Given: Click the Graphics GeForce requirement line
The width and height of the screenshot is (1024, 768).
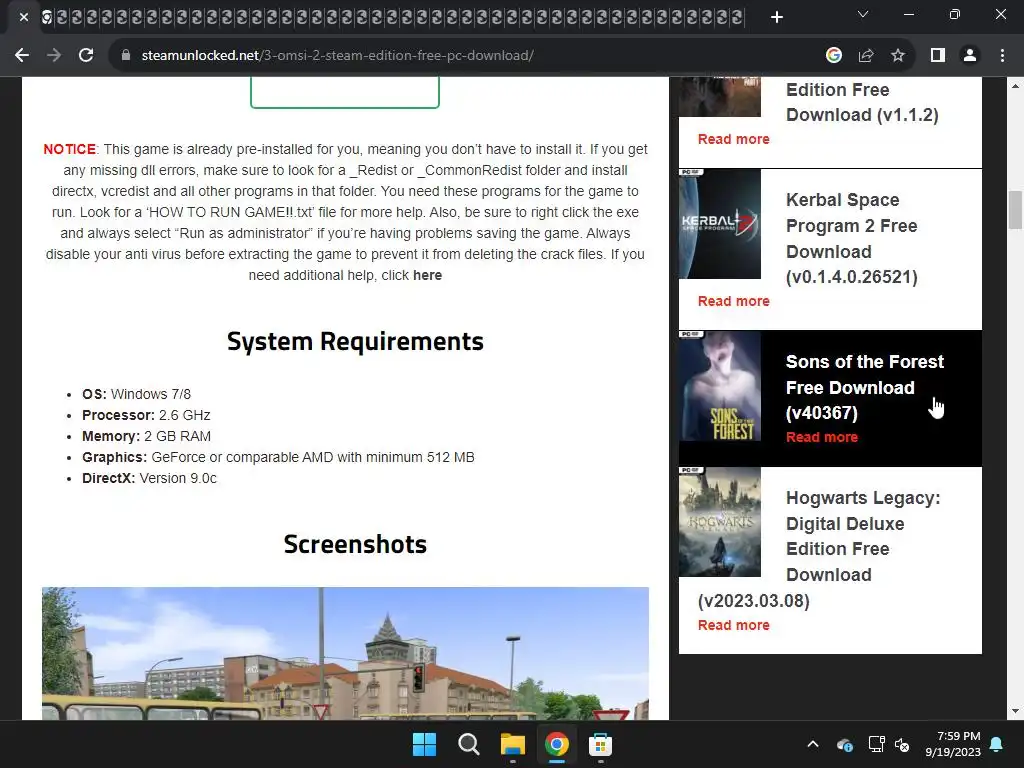Looking at the screenshot, I should [x=278, y=457].
